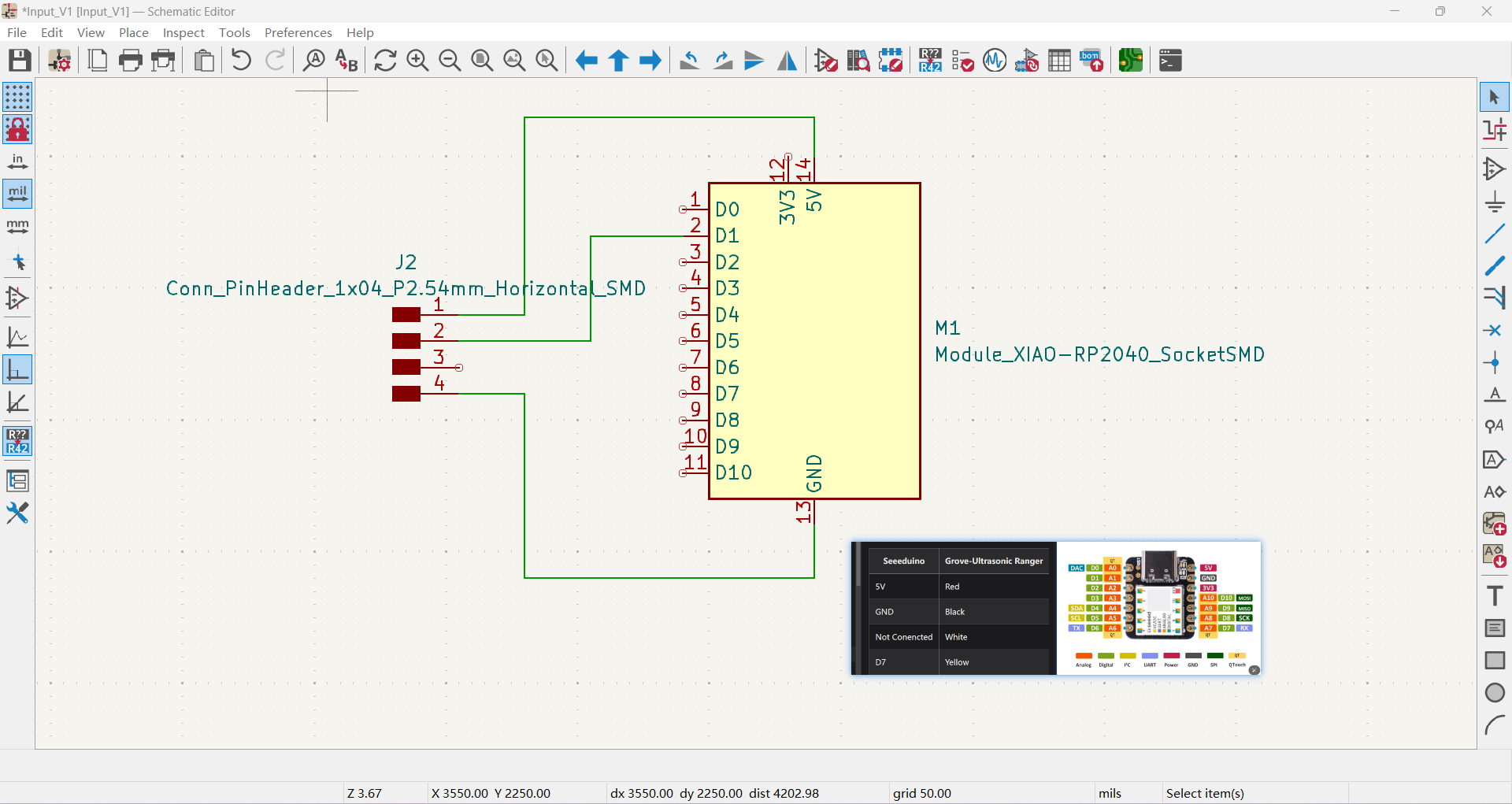Select the Hierarchical Sheet tool
The width and height of the screenshot is (1512, 804).
1494,524
